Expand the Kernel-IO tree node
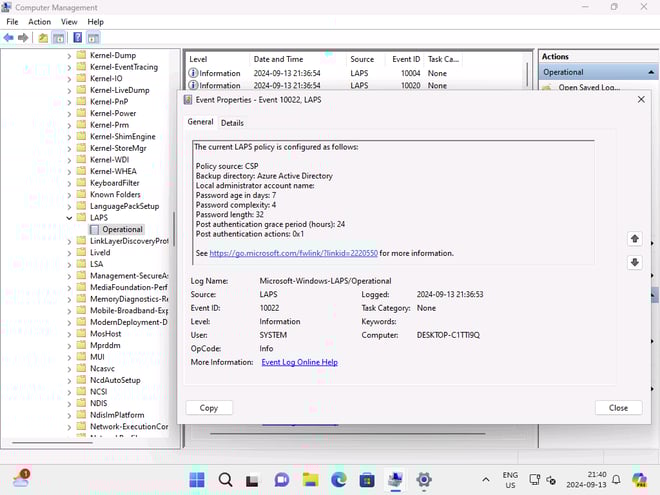 point(69,79)
